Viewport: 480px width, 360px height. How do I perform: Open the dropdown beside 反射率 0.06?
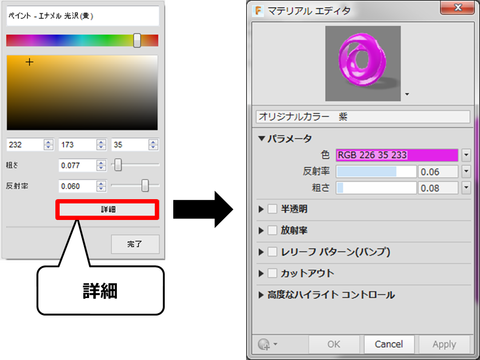[x=466, y=172]
